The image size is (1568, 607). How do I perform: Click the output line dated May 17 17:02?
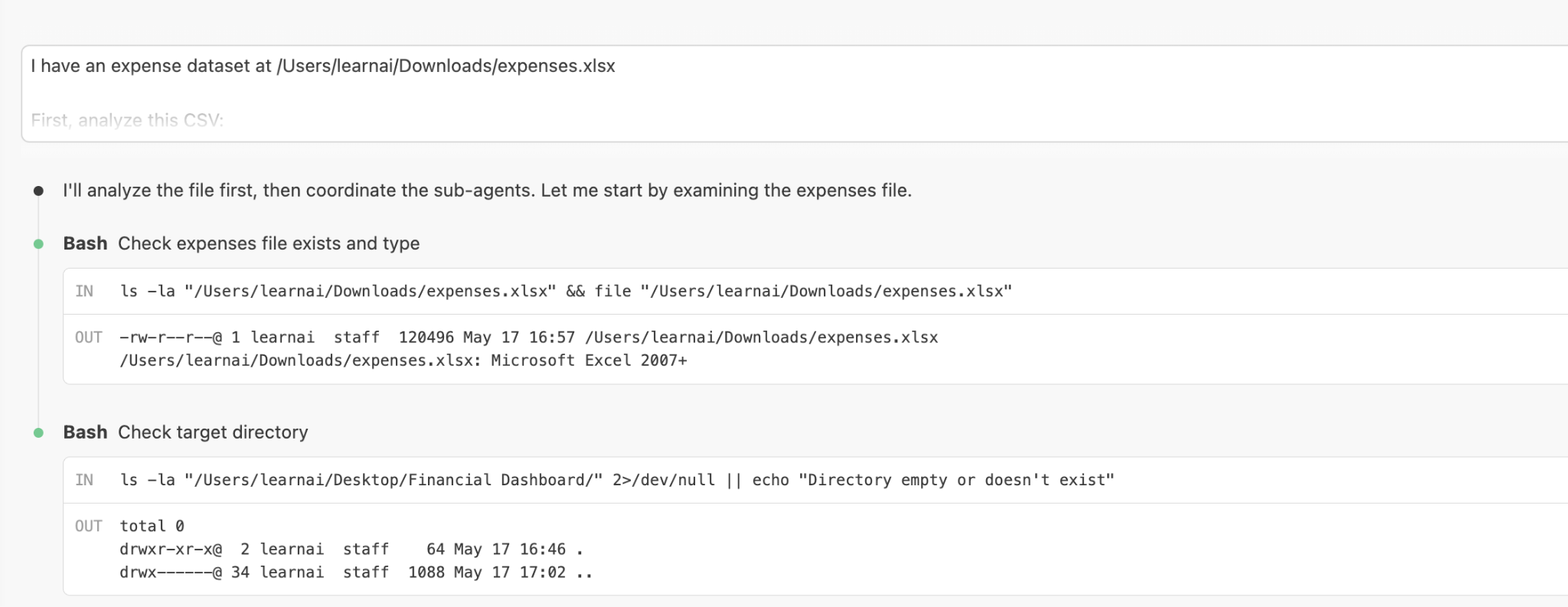pyautogui.click(x=356, y=573)
